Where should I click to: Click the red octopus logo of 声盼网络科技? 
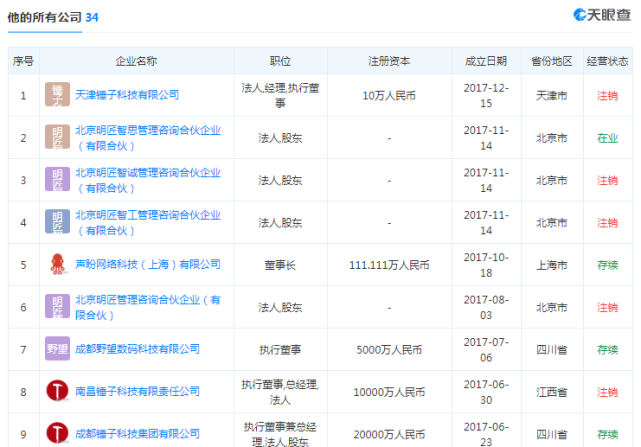[x=57, y=264]
